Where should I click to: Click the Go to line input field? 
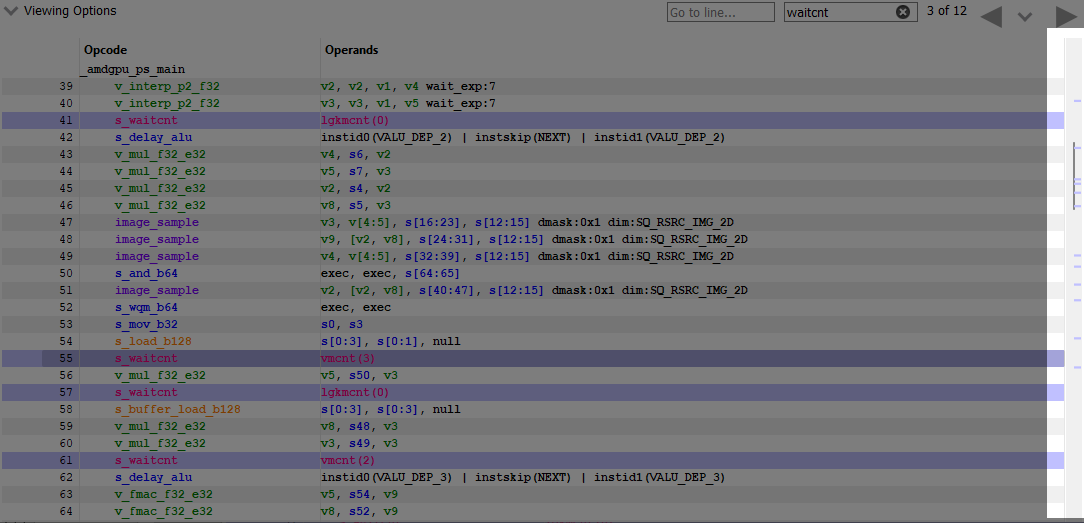click(720, 12)
